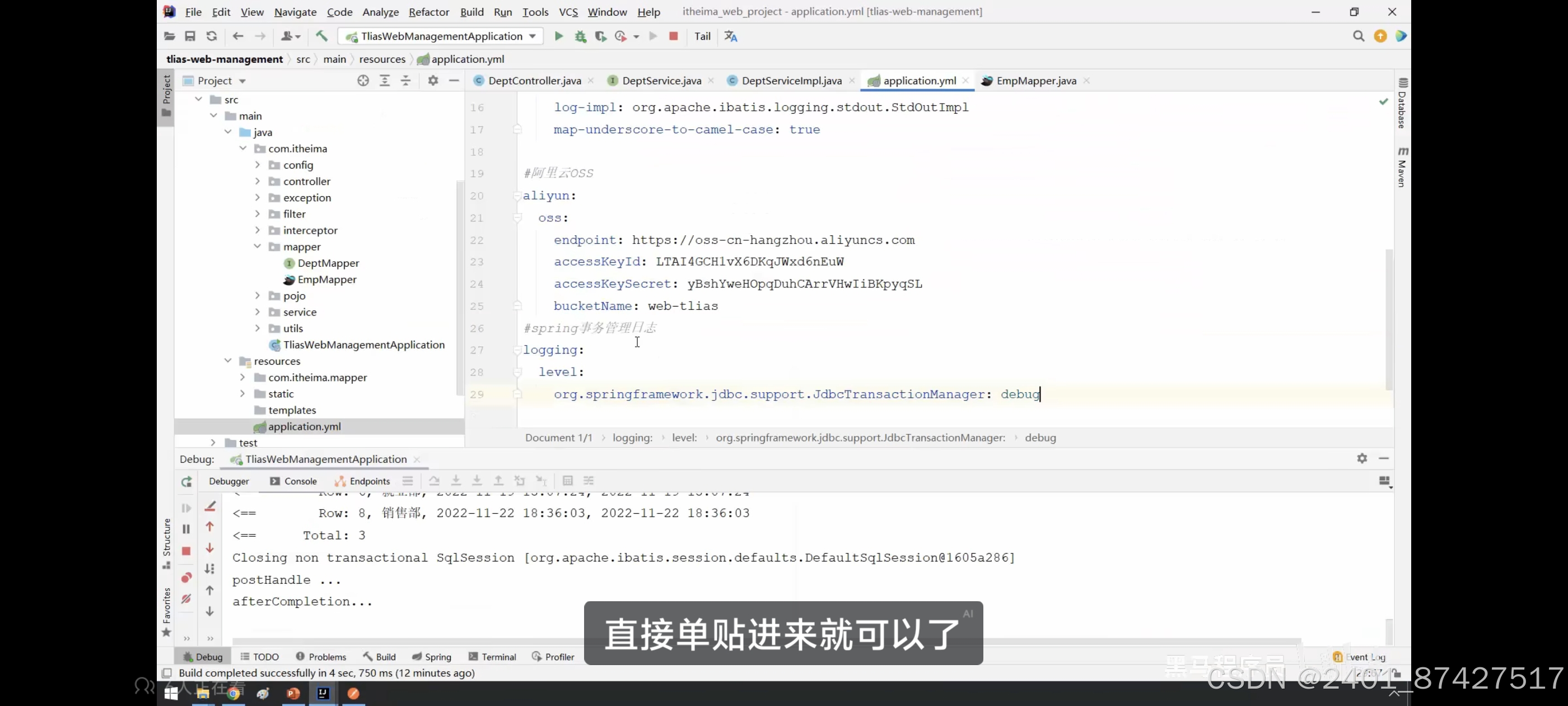Screen dimensions: 1568x706
Task: Collapse the mapper package folder
Action: [258, 247]
